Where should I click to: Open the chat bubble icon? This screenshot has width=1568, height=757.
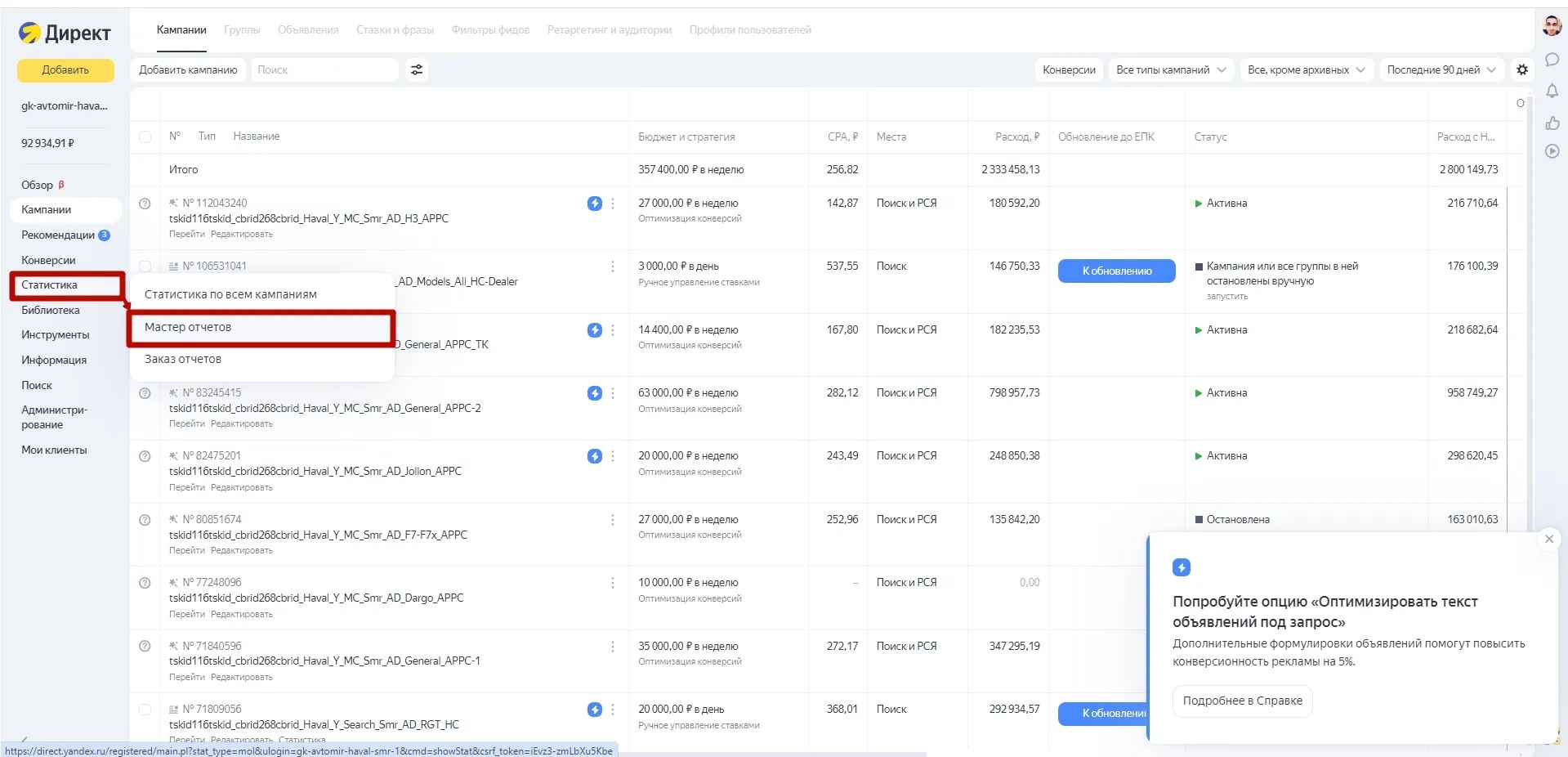pos(1552,60)
